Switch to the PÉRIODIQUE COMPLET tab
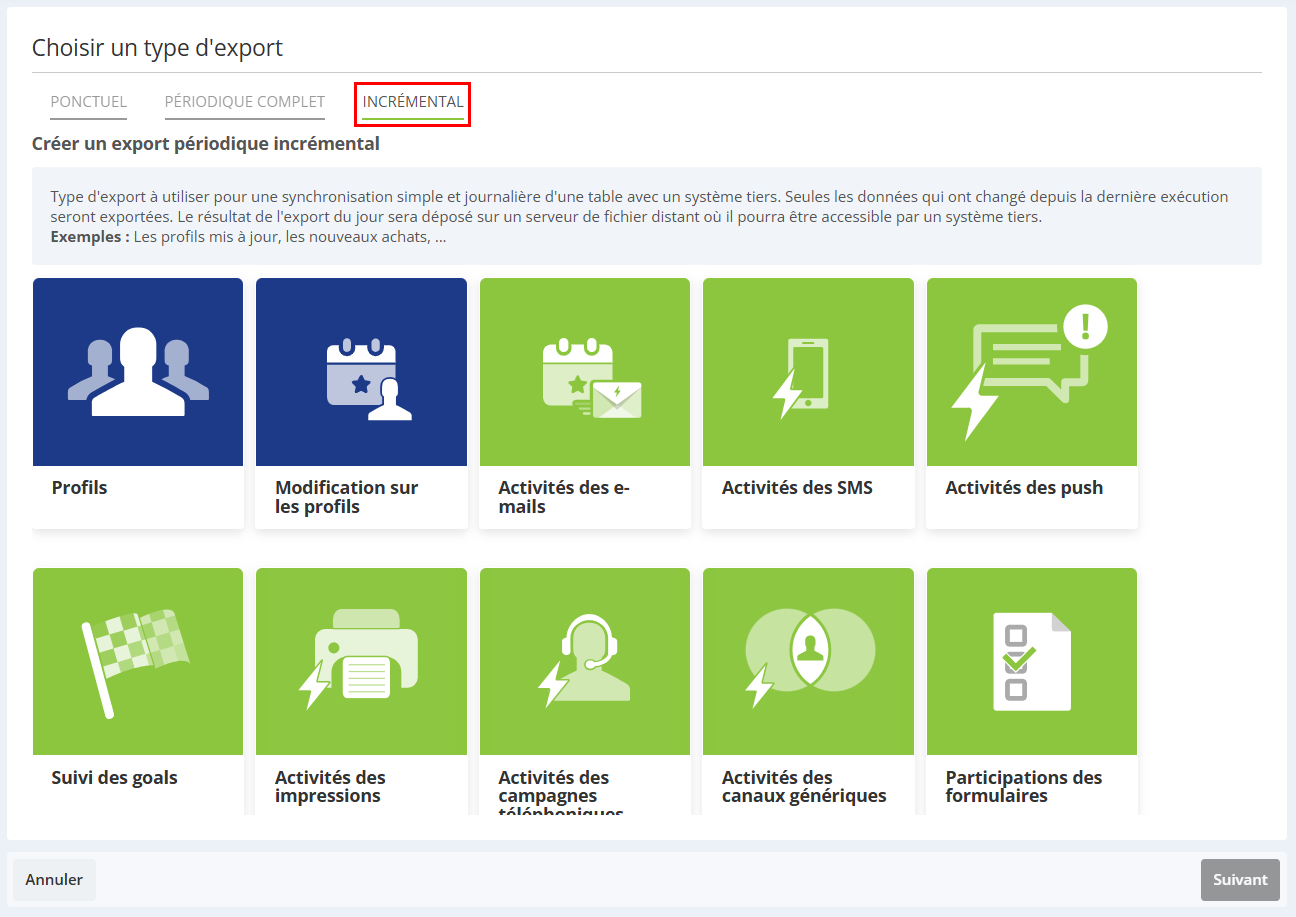The width and height of the screenshot is (1296, 917). click(245, 102)
